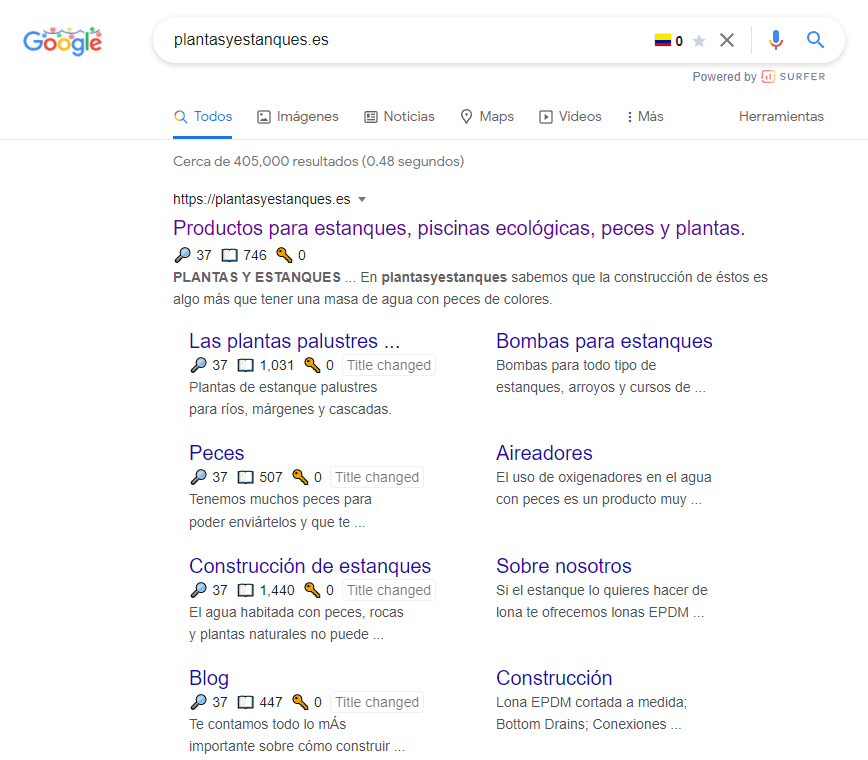This screenshot has height=760, width=868.
Task: Open the Bombas para estanques sitelink
Action: (x=604, y=341)
